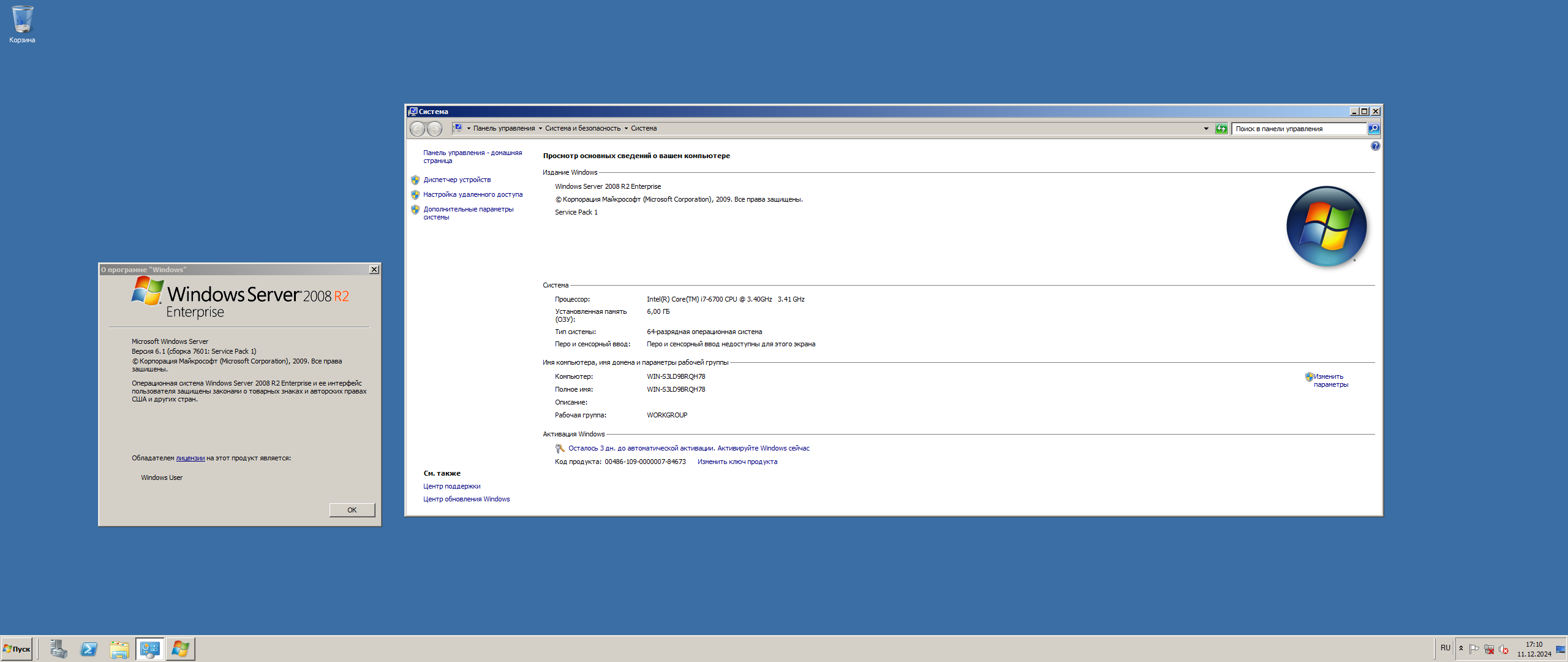Show hidden tray icons with the chevron
Image resolution: width=1568 pixels, height=662 pixels.
[1461, 649]
